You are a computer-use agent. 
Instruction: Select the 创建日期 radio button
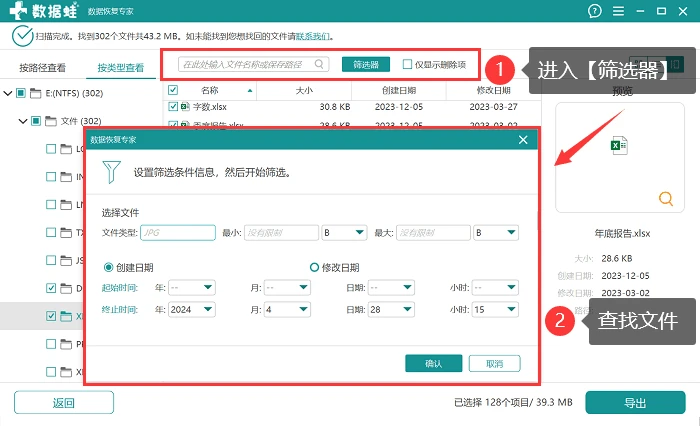(108, 267)
